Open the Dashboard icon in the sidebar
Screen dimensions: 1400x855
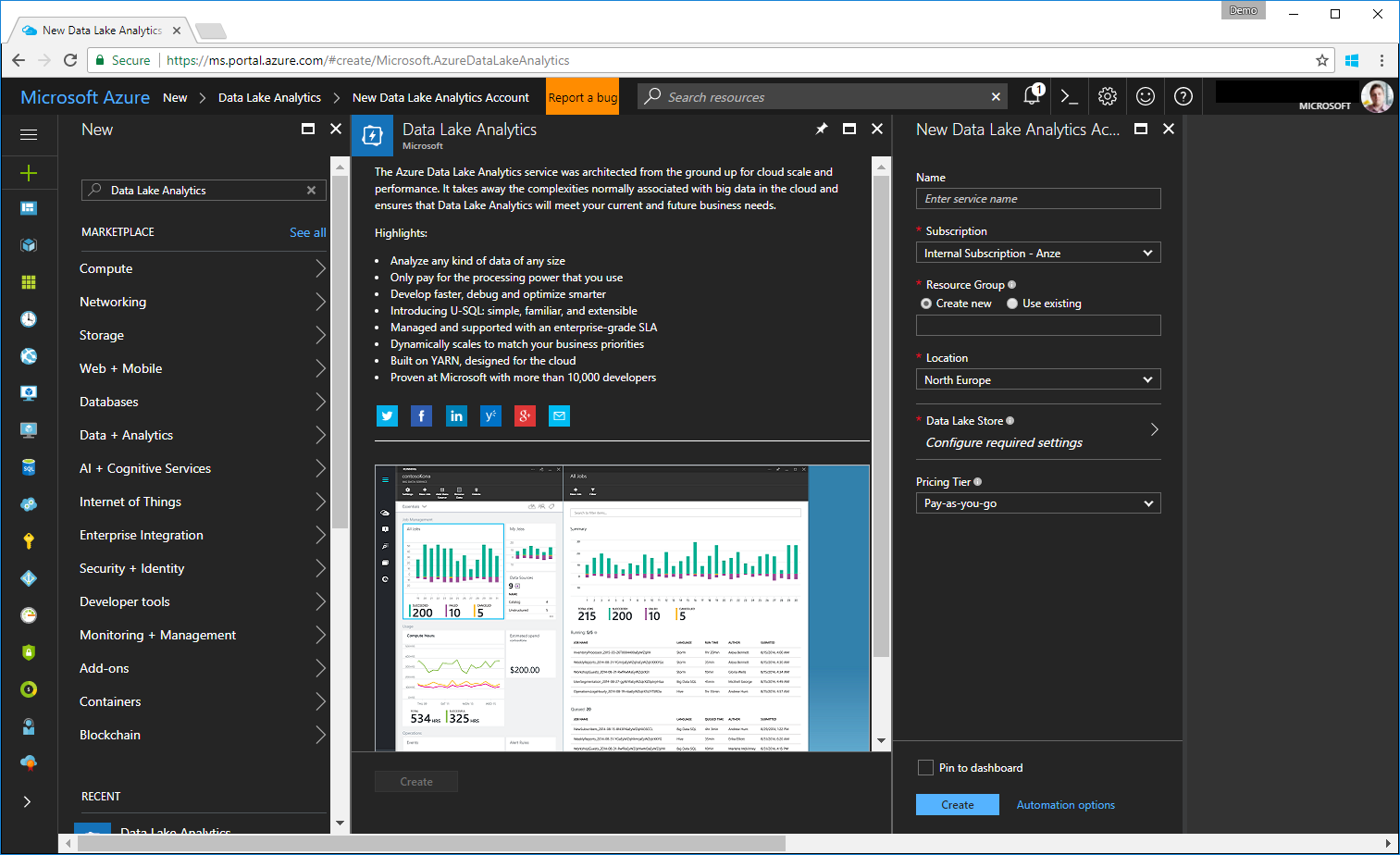point(29,208)
